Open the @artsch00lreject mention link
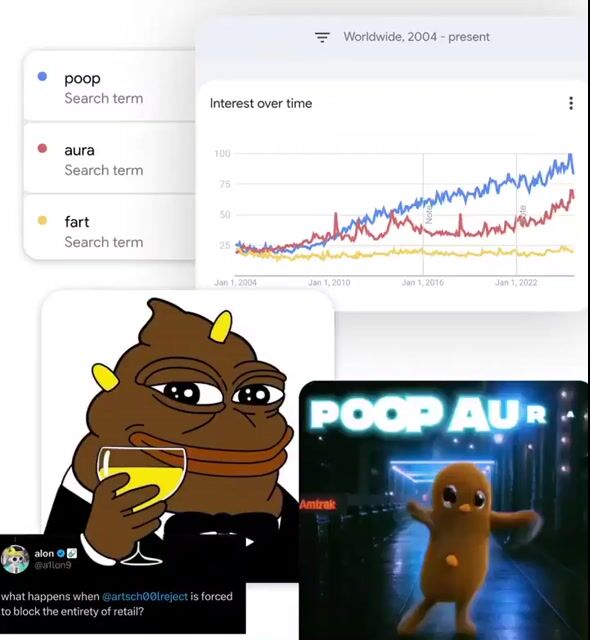This screenshot has width=590, height=640. tap(145, 596)
